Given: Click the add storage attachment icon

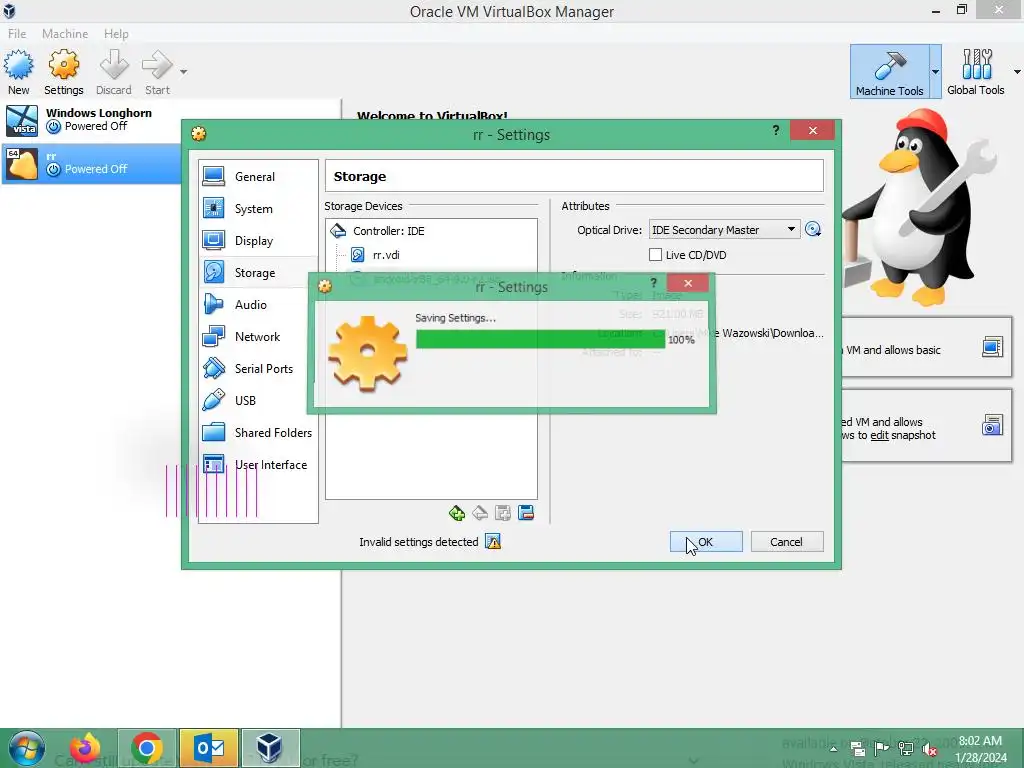Looking at the screenshot, I should pos(503,513).
